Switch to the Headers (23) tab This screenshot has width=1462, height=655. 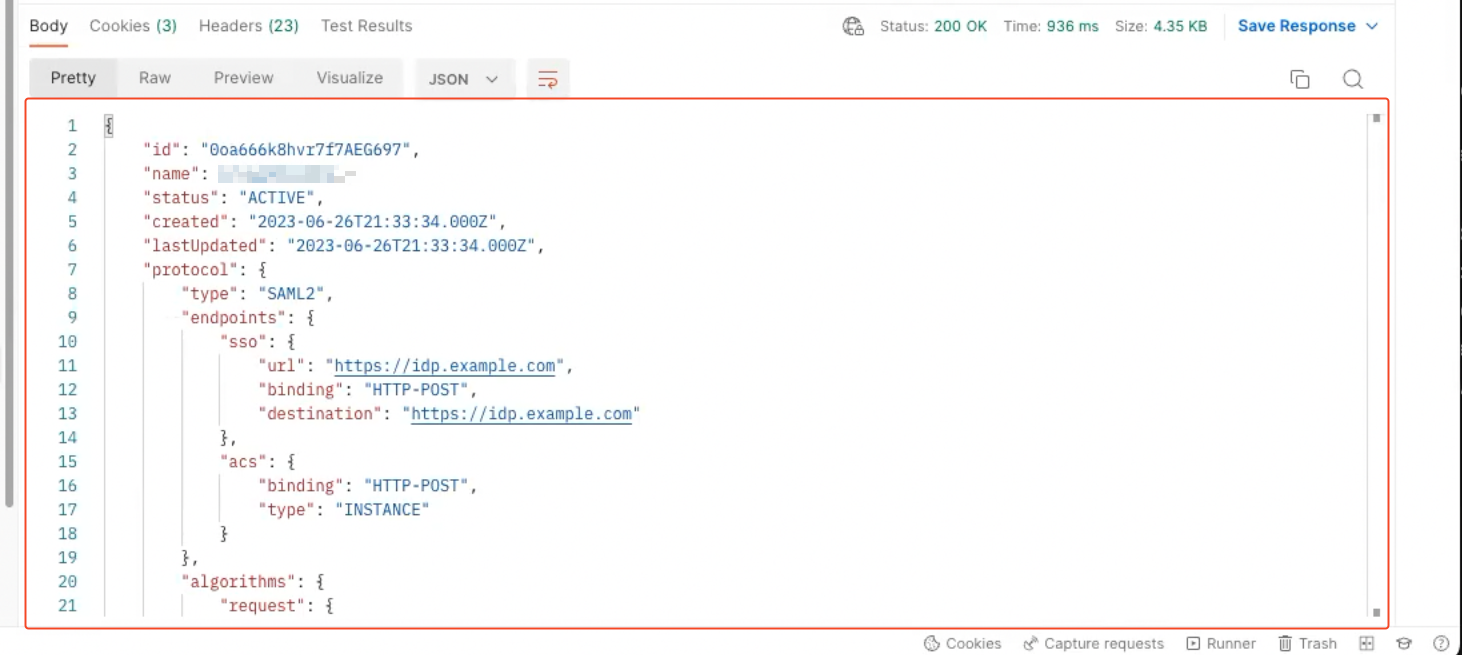point(249,26)
